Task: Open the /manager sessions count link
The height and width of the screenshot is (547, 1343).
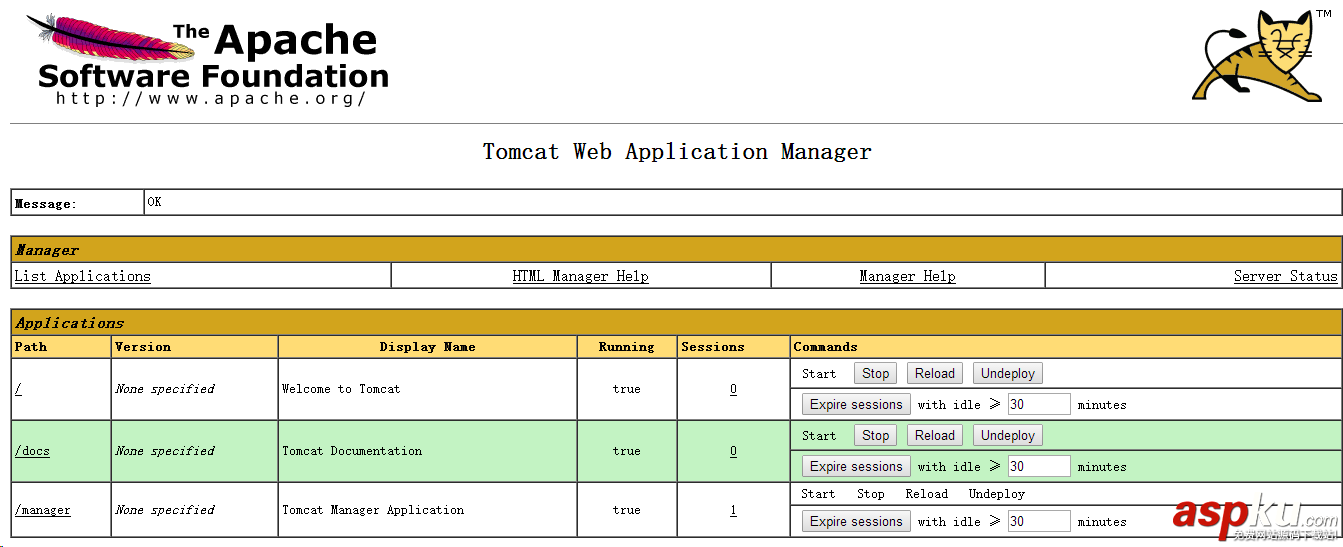Action: pos(733,510)
